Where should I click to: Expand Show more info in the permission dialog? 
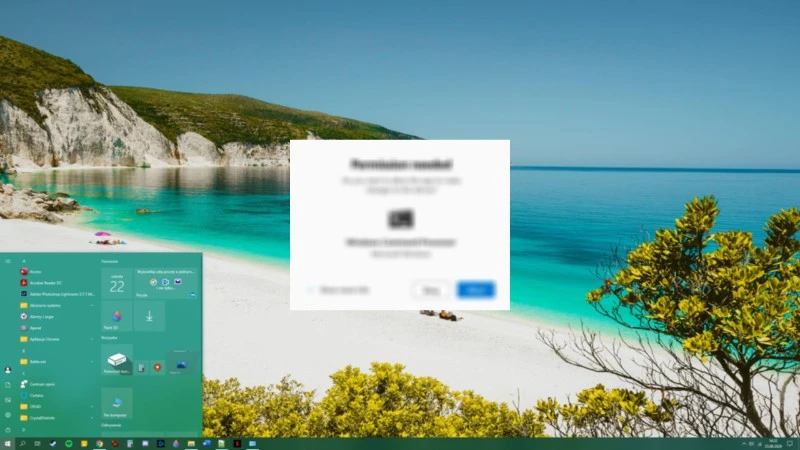tap(339, 290)
